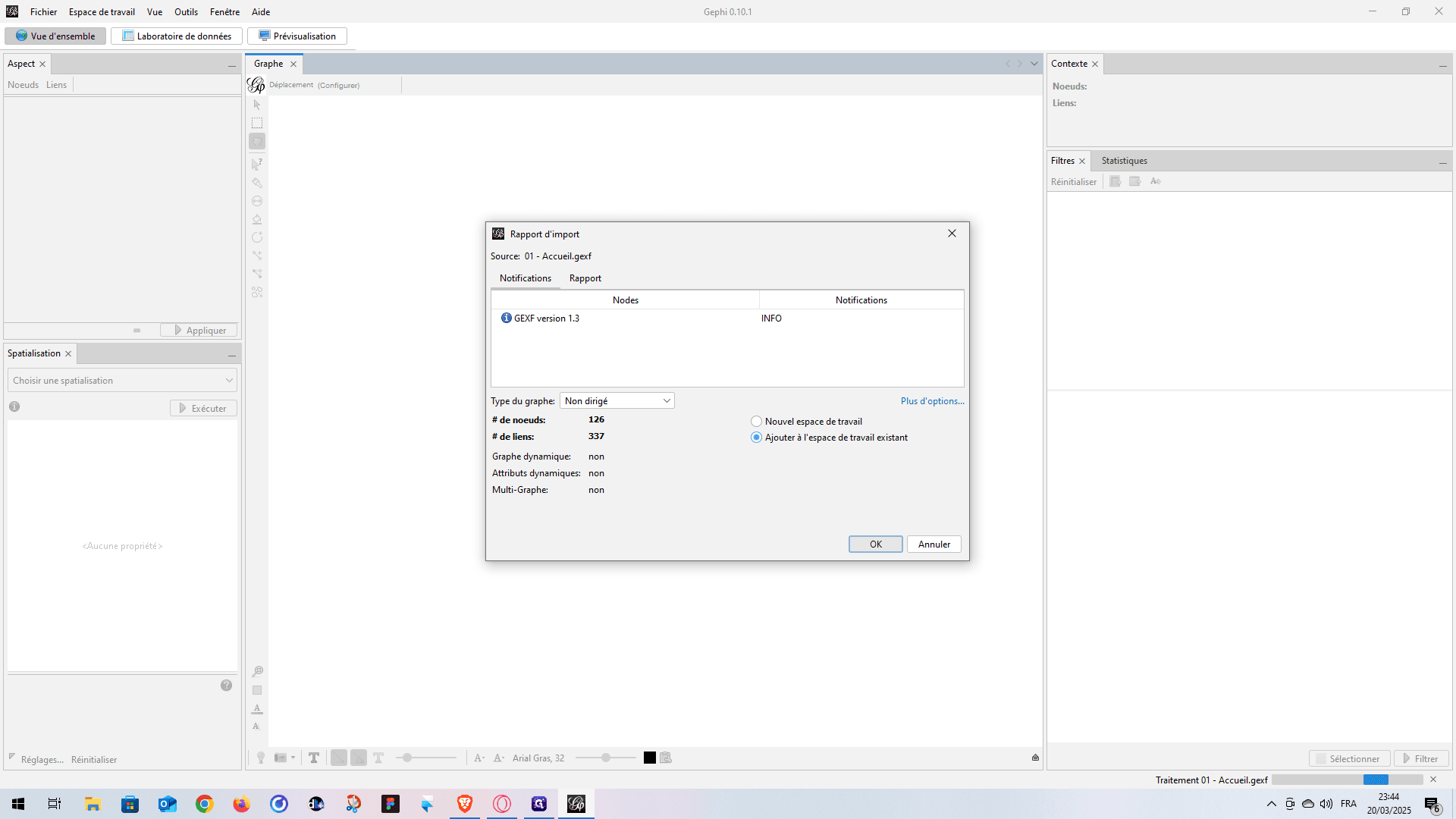Viewport: 1456px width, 819px height.
Task: Select Vue d'ensemble view
Action: pyautogui.click(x=55, y=36)
